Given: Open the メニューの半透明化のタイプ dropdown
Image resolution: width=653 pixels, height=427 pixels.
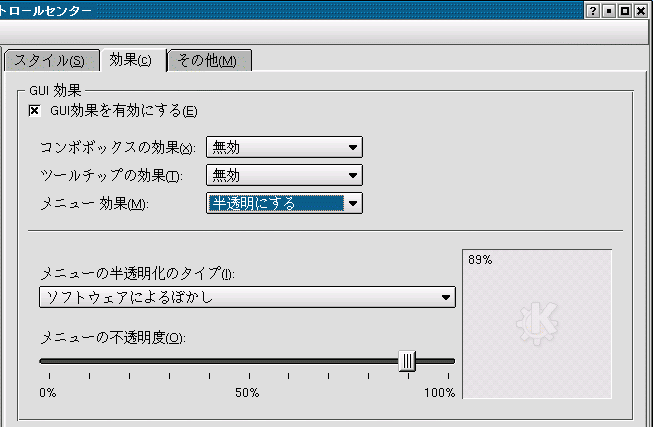Looking at the screenshot, I should (x=247, y=297).
